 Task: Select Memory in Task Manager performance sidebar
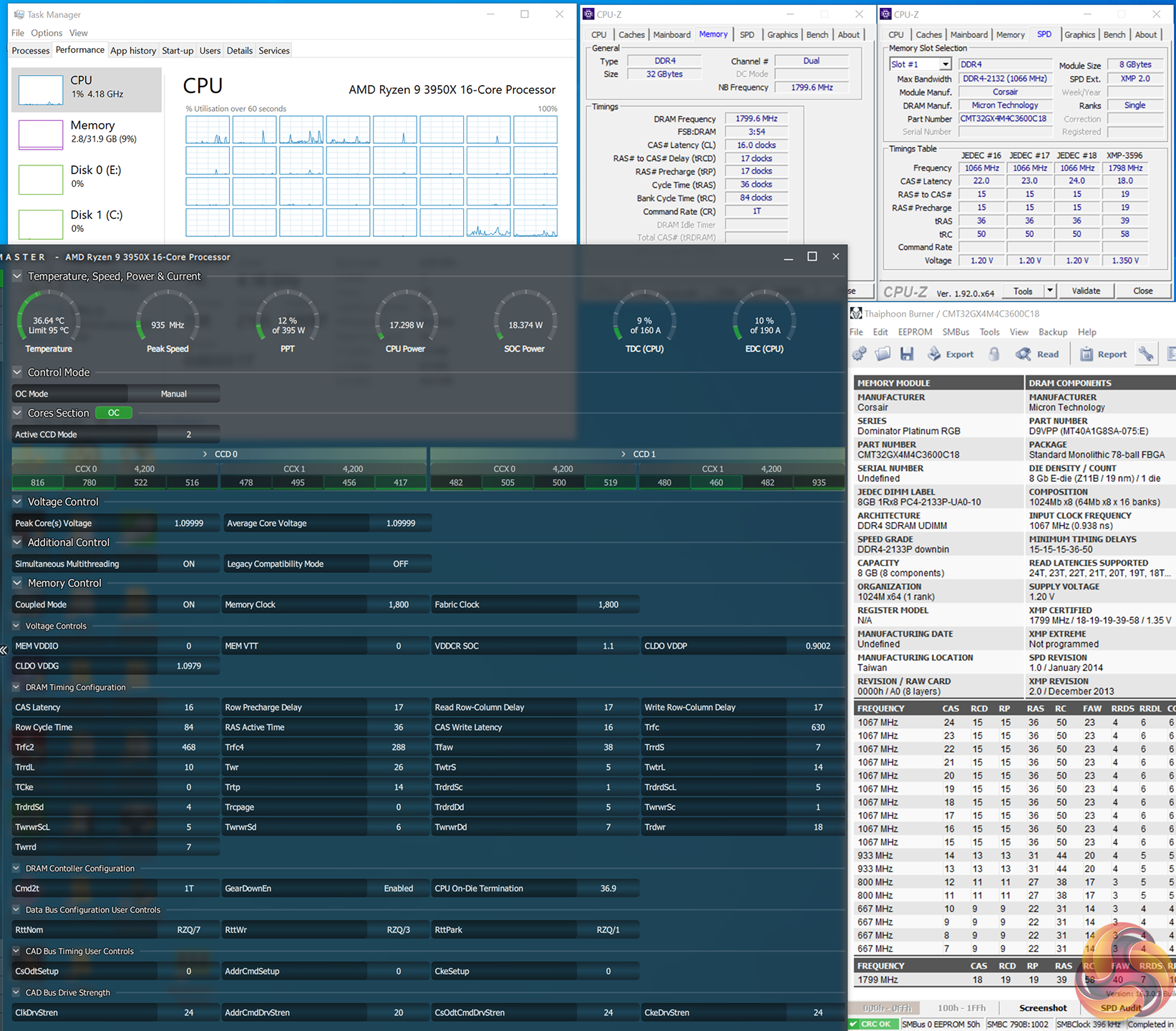(x=86, y=132)
